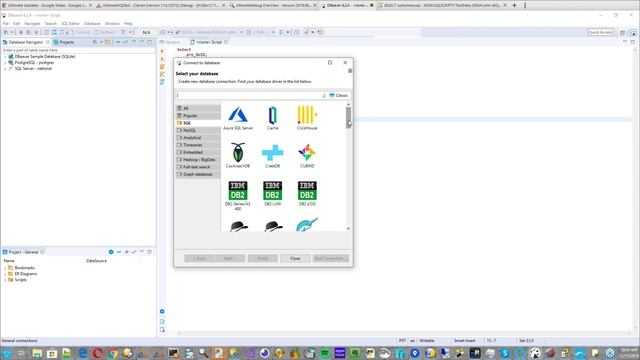Open the SQL Editor menu
Viewport: 640px width, 360px height.
click(x=70, y=24)
